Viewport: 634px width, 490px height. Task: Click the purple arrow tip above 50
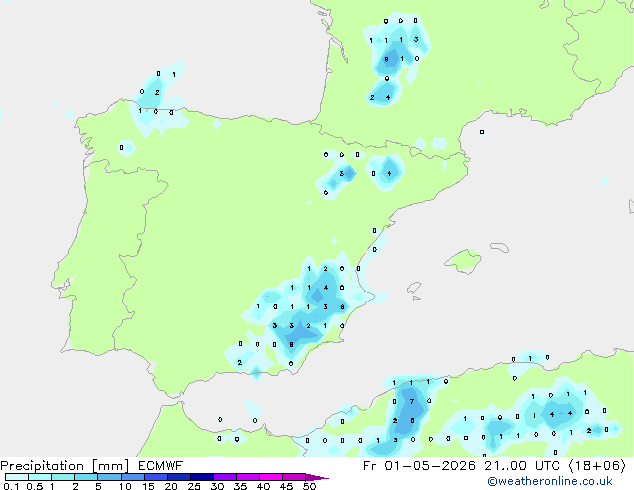click(x=317, y=477)
